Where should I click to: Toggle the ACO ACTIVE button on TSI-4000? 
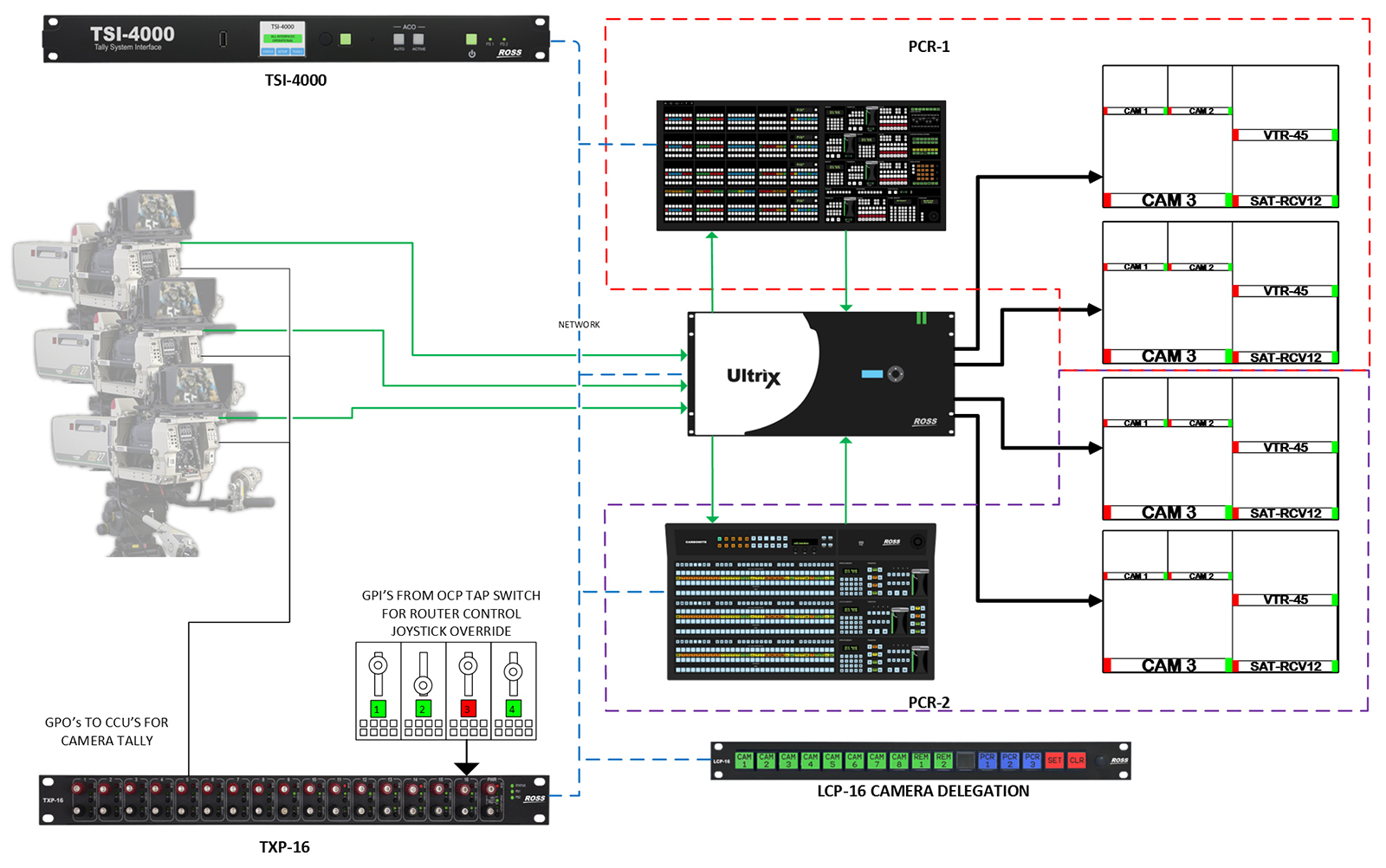tap(419, 39)
